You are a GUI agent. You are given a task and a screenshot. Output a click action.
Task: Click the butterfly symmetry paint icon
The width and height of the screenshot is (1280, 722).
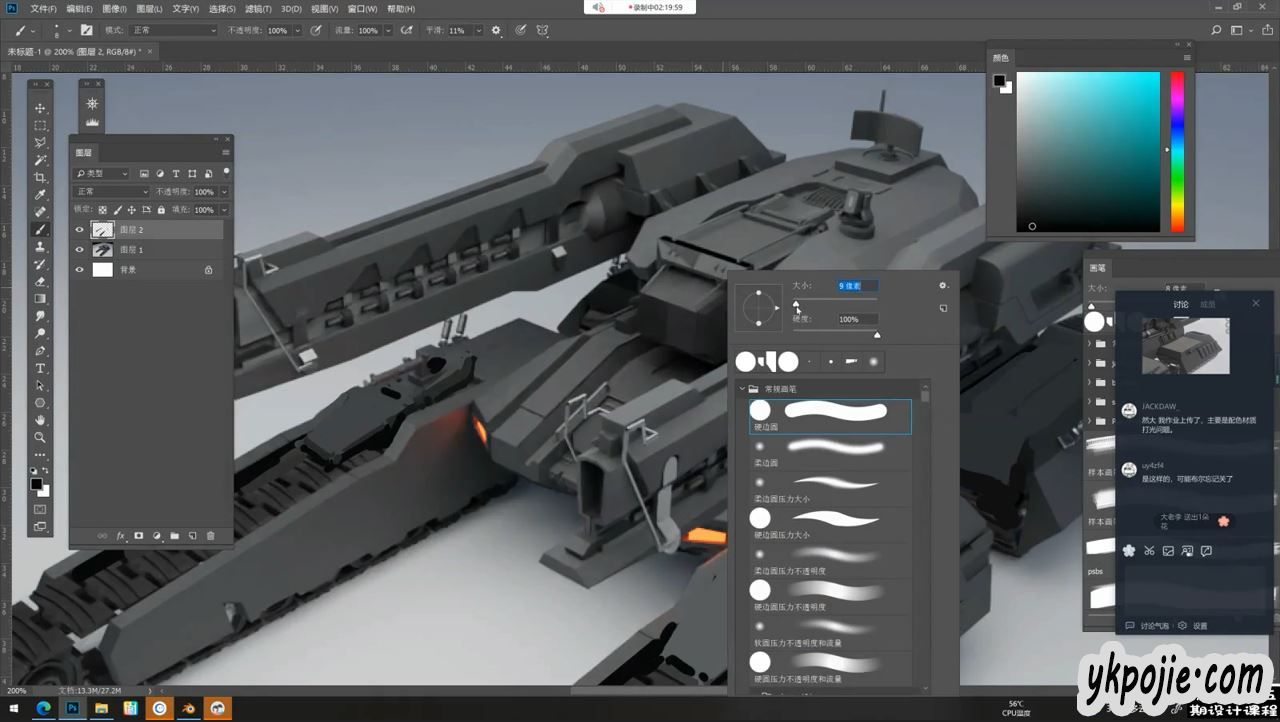pyautogui.click(x=542, y=31)
